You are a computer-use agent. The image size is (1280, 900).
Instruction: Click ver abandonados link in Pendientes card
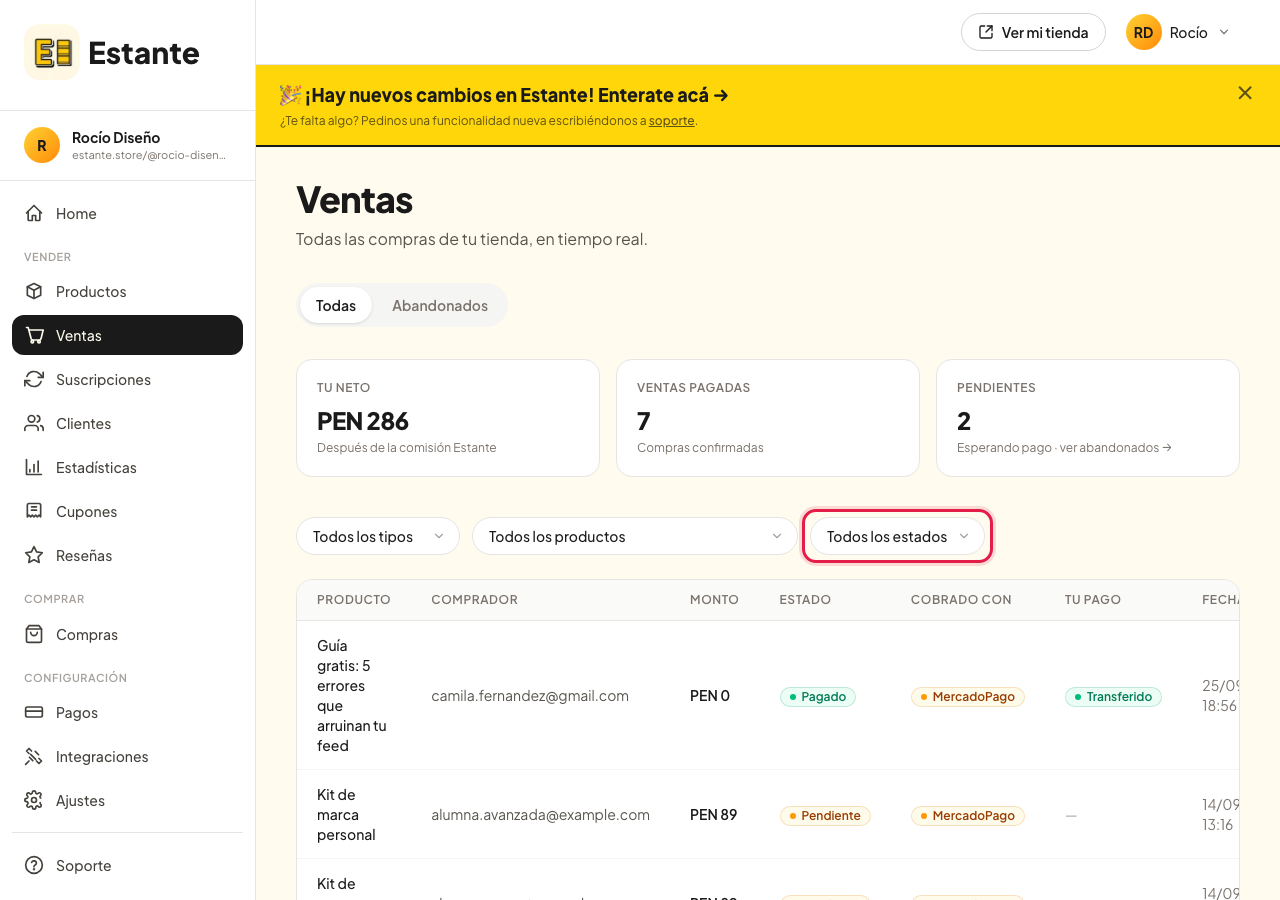1114,448
